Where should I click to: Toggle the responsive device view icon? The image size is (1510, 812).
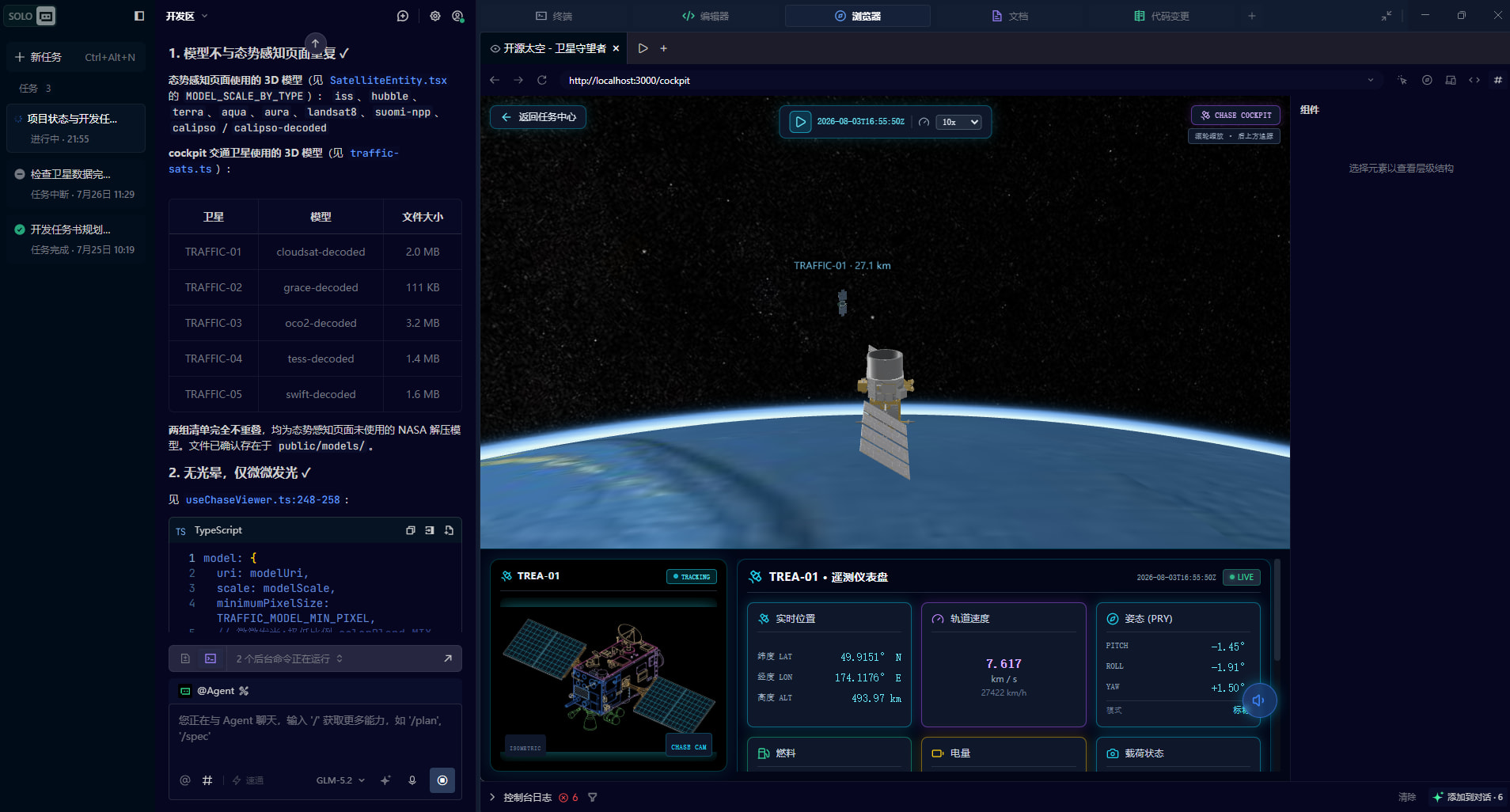tap(1451, 80)
